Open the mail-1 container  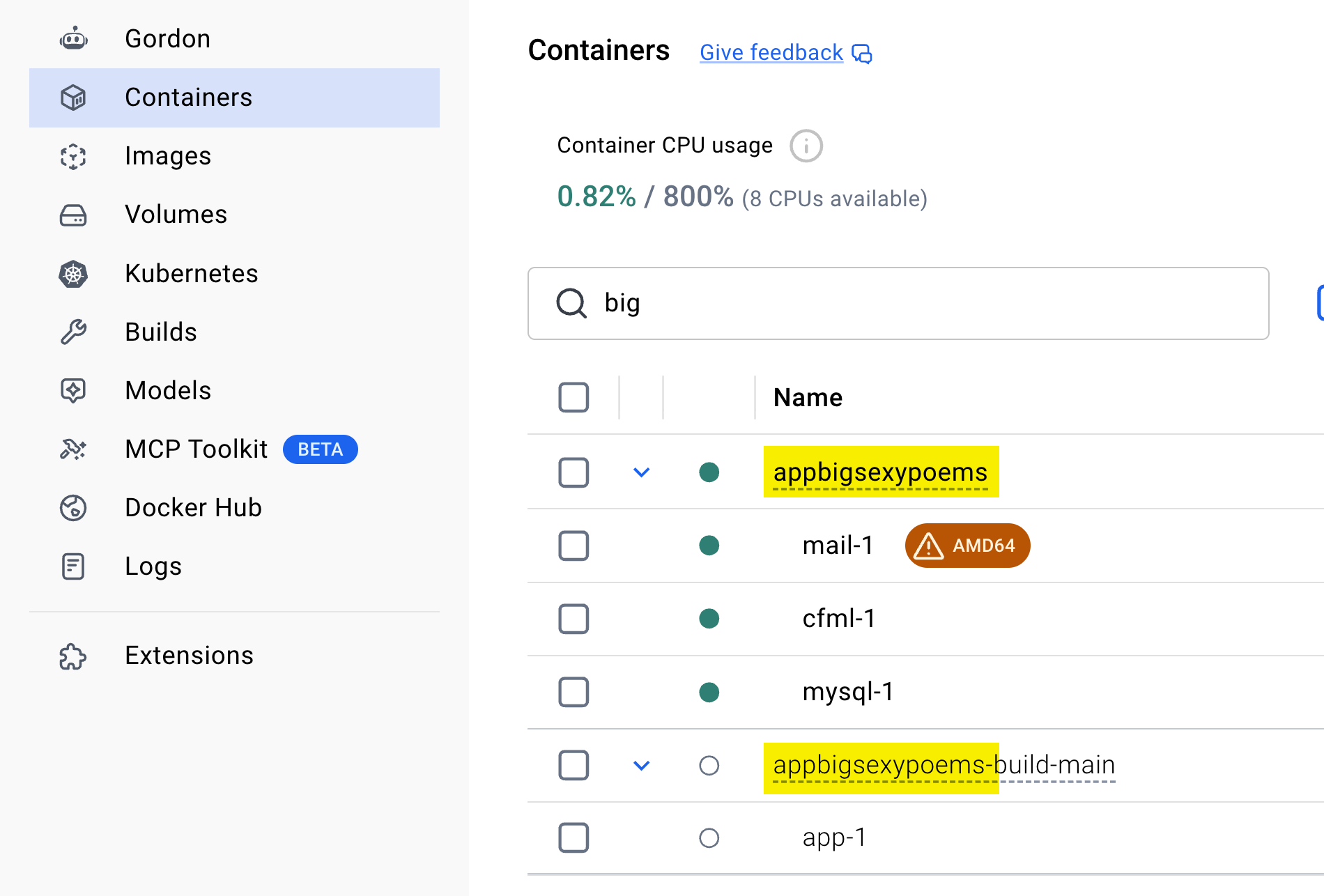(838, 546)
